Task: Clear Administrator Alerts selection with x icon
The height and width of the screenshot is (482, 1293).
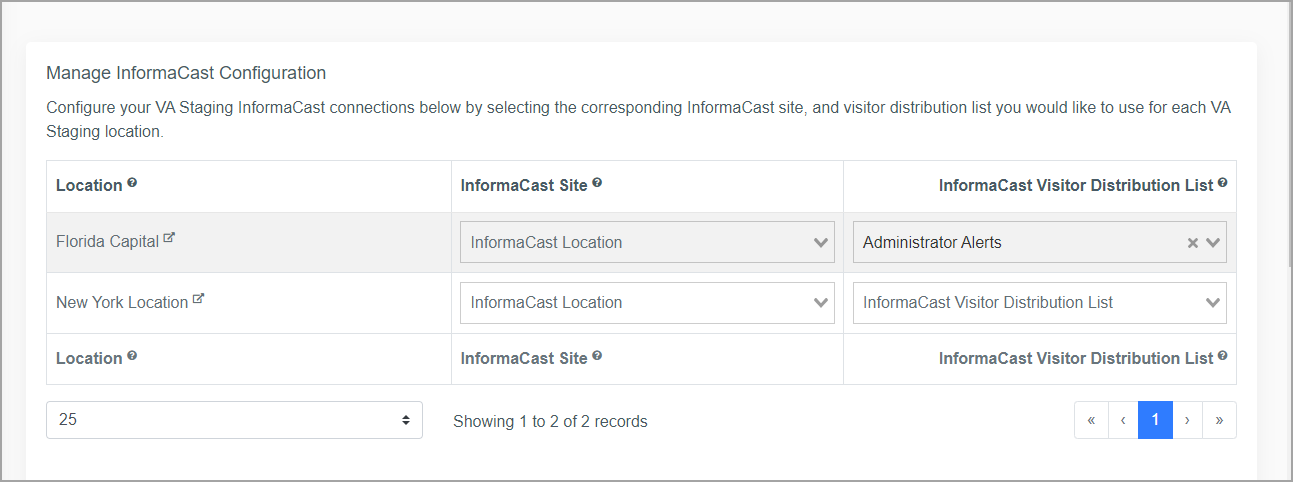Action: (1192, 243)
